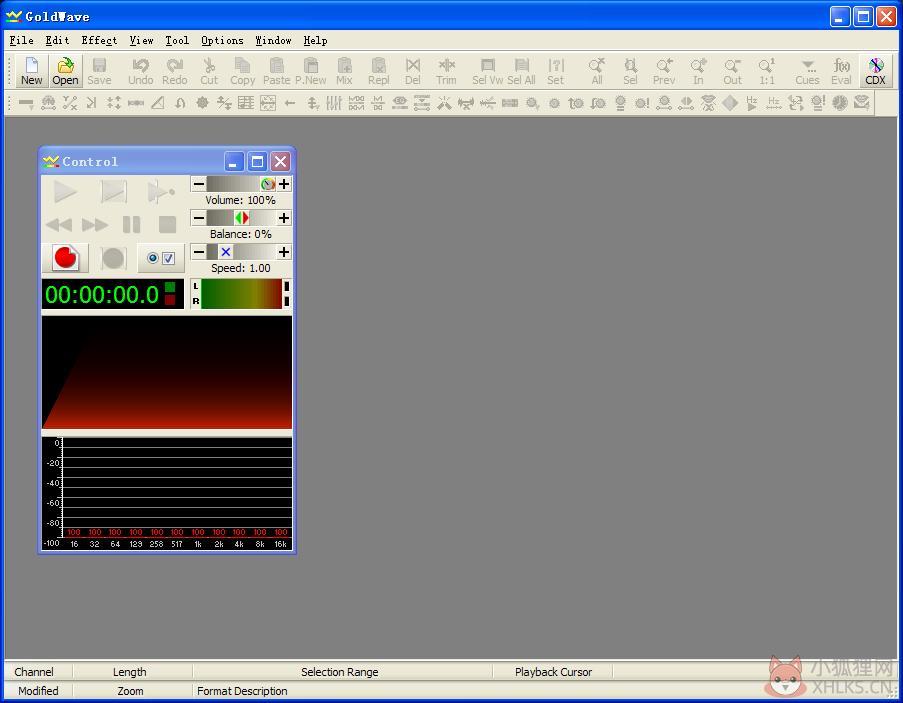Screen dimensions: 903x703
Task: Open the Window menu
Action: pyautogui.click(x=273, y=40)
